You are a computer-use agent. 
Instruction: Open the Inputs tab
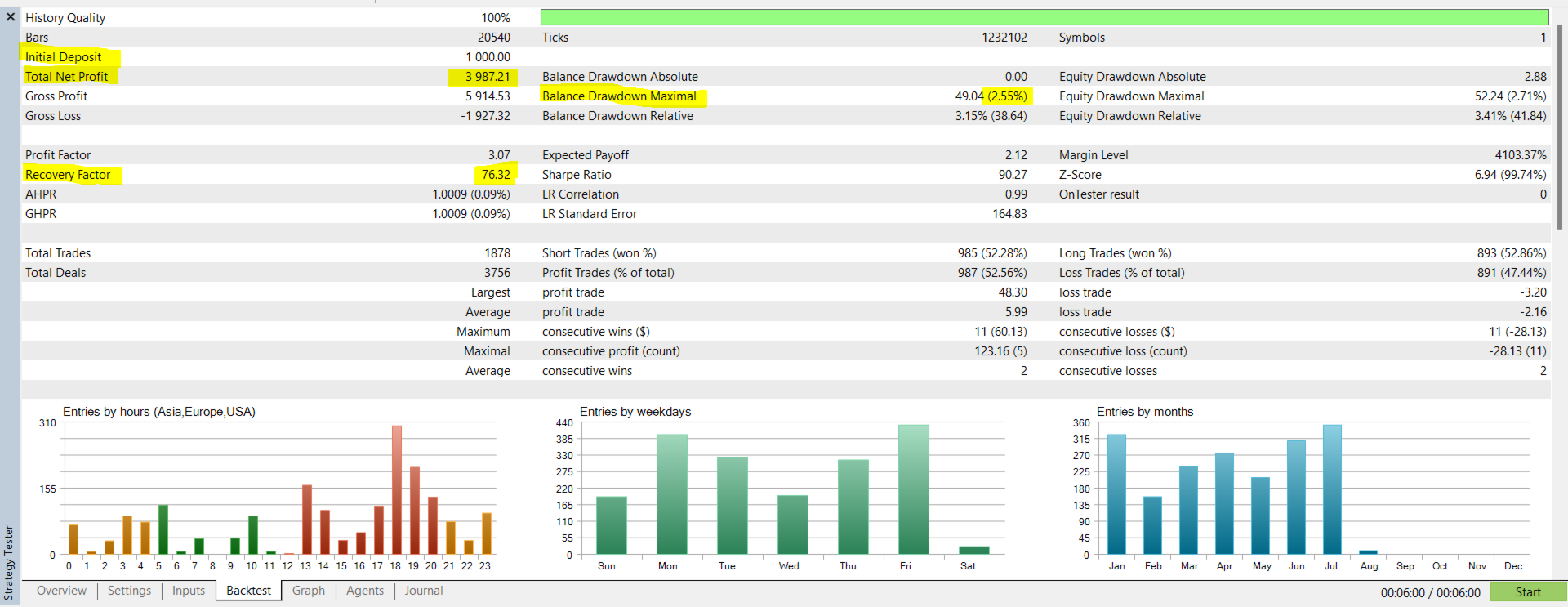(189, 591)
